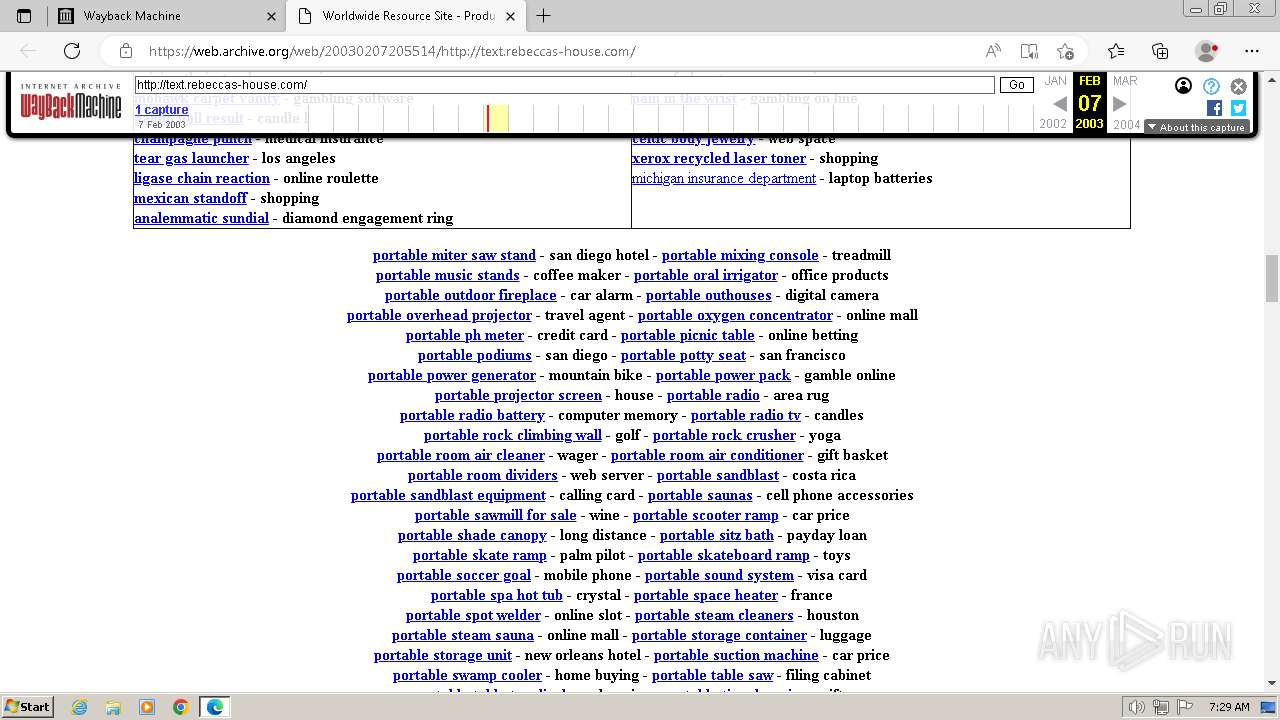Screen dimensions: 1280x720
Task: Open tear gas launcher link
Action: point(192,158)
